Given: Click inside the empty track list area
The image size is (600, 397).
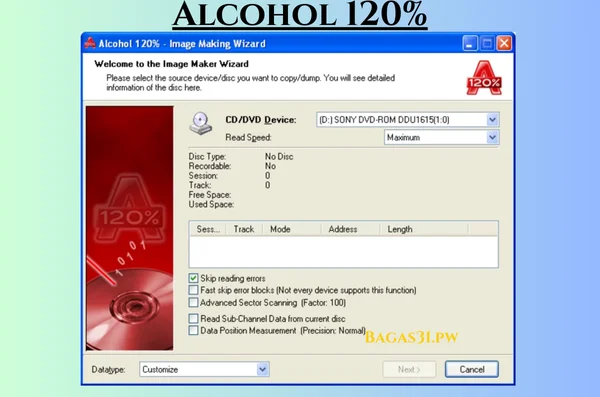Looking at the screenshot, I should pos(344,251).
